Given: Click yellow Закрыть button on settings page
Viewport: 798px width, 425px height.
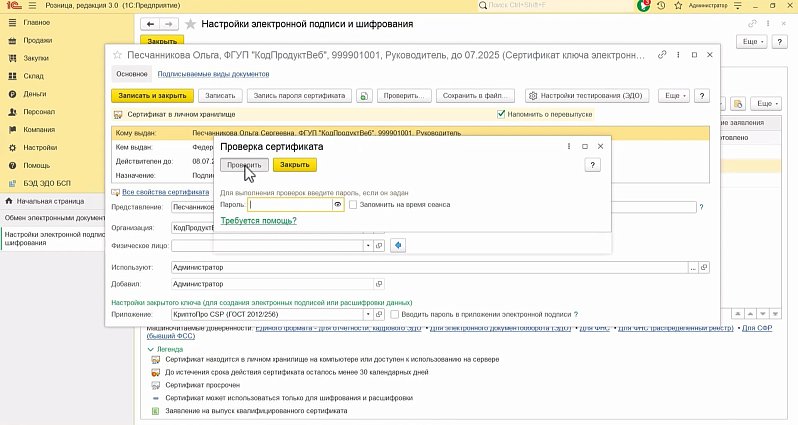Looking at the screenshot, I should 162,41.
